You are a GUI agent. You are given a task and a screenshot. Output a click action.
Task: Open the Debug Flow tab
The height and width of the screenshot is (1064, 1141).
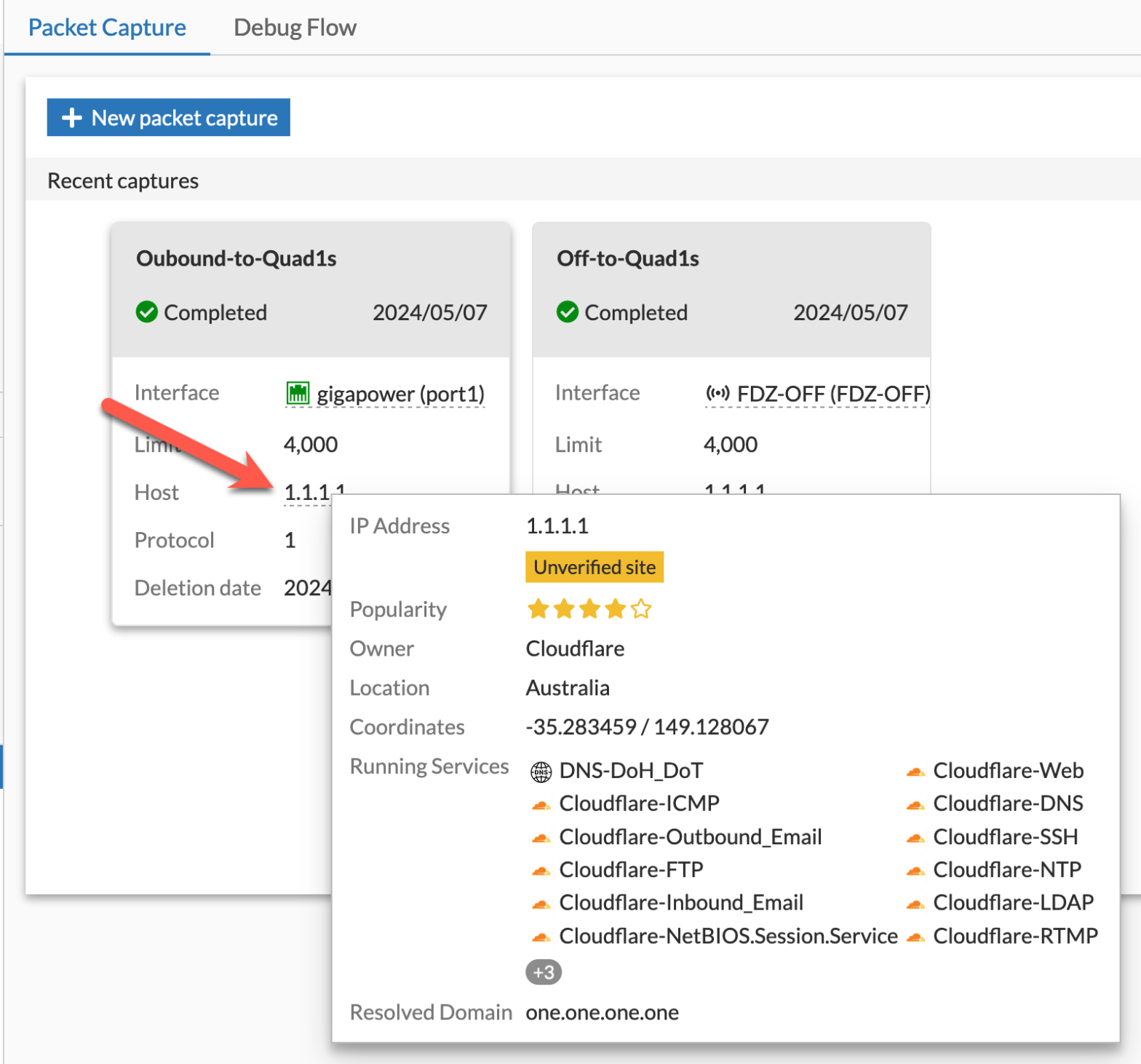(x=295, y=28)
